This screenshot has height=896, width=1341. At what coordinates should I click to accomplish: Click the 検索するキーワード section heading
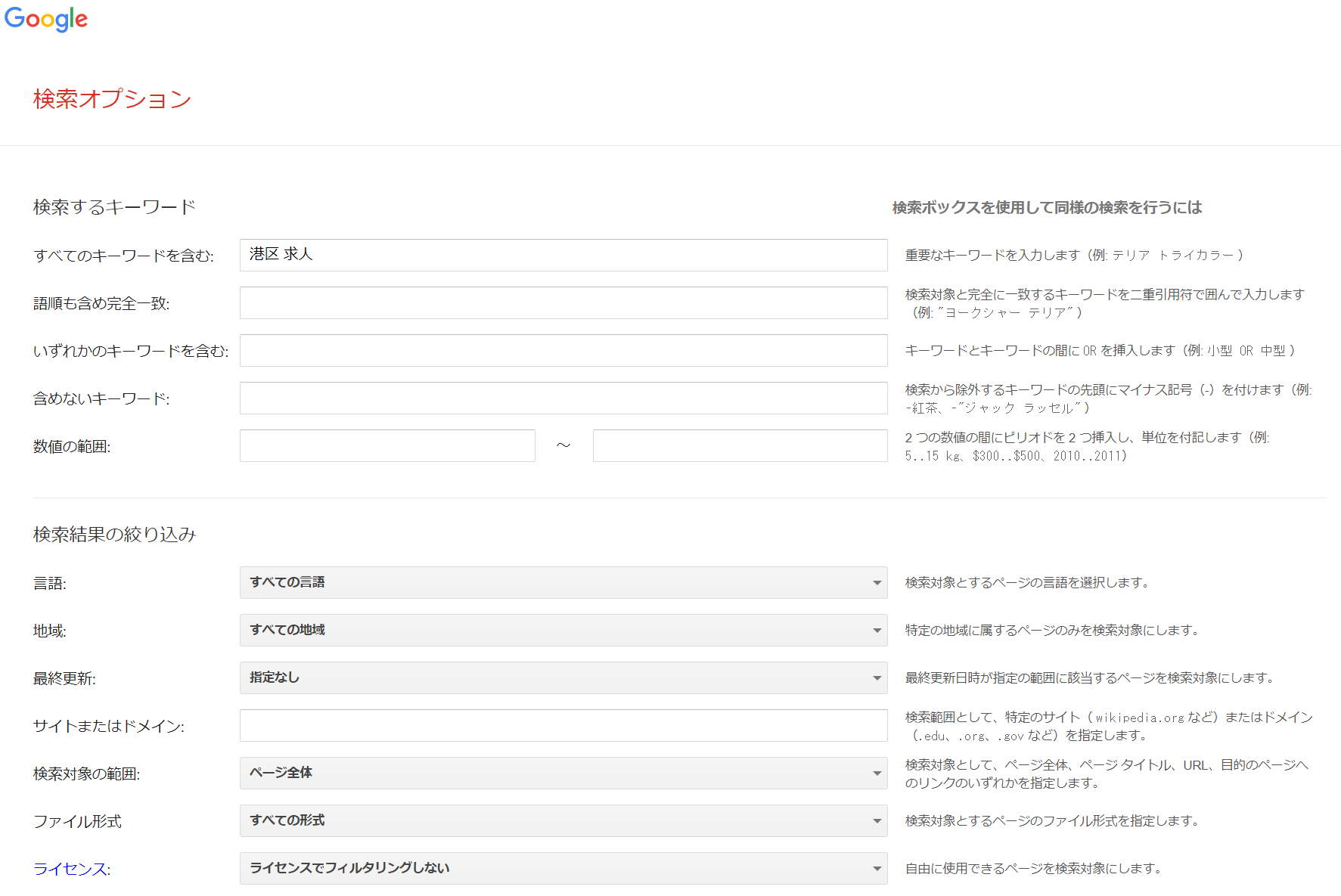[114, 207]
